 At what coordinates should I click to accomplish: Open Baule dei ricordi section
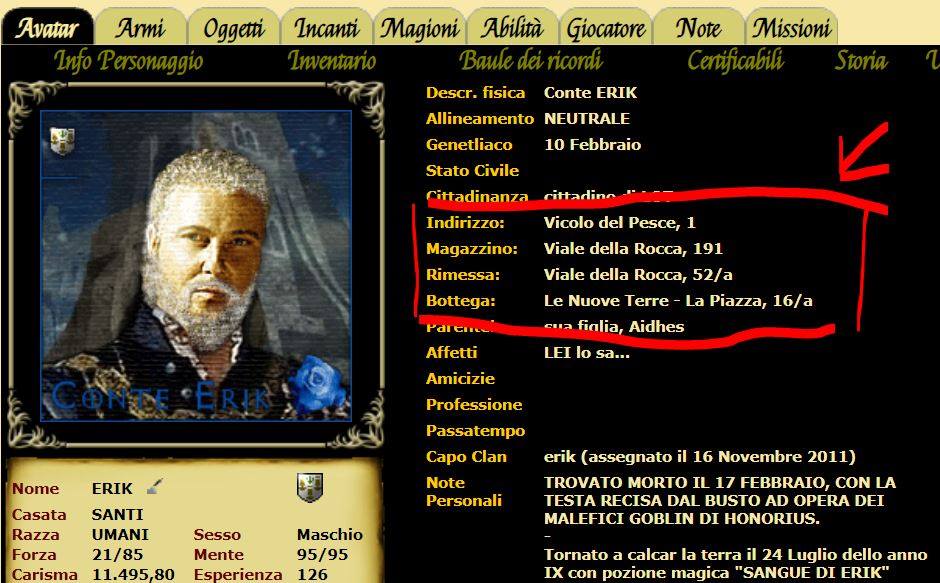coord(531,61)
